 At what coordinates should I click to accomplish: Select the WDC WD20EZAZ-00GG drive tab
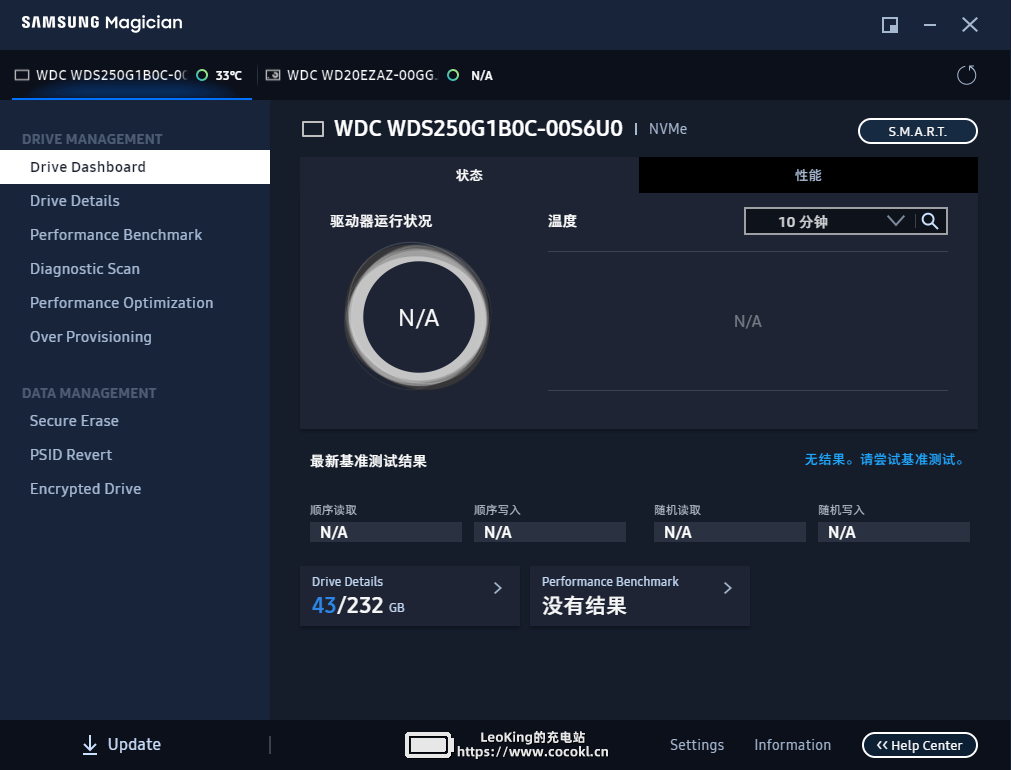coord(380,75)
